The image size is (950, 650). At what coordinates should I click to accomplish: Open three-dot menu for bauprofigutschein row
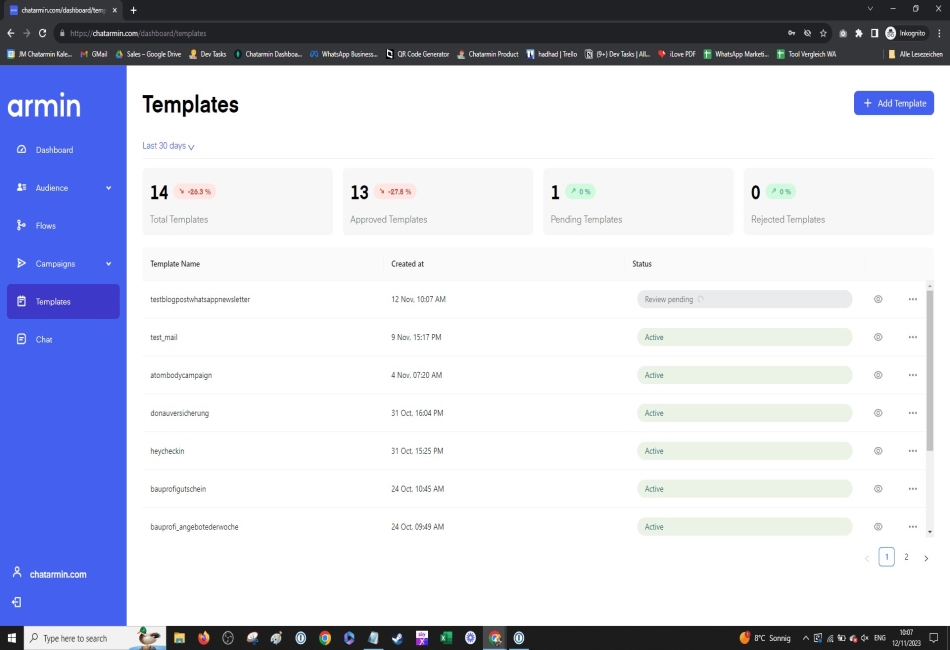point(912,489)
